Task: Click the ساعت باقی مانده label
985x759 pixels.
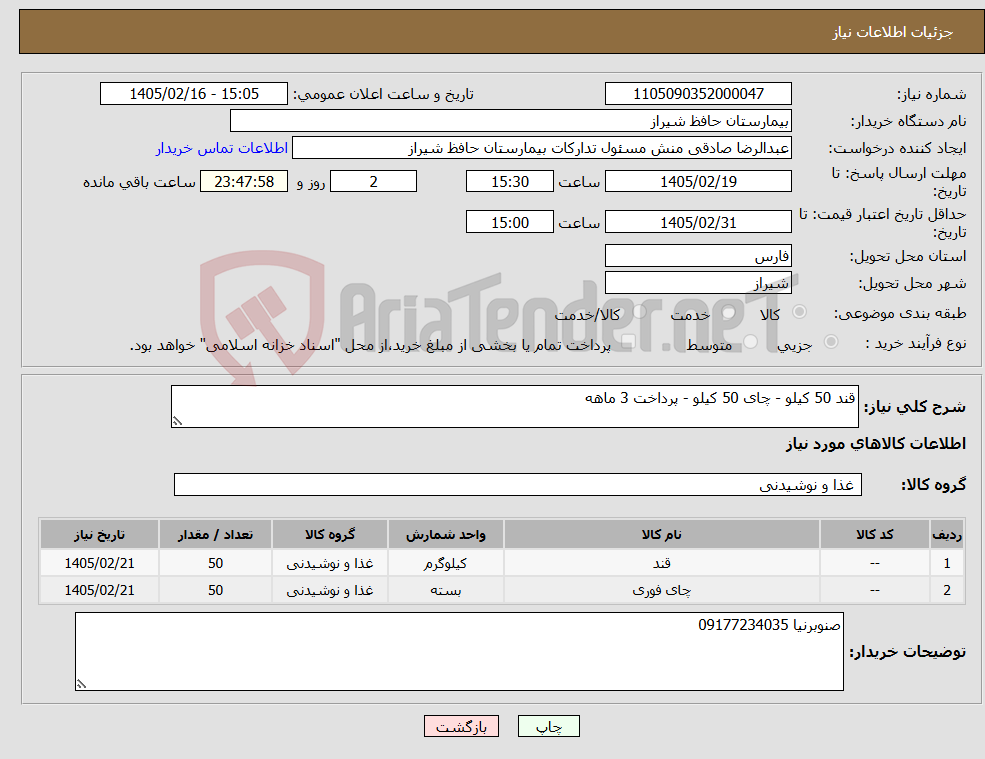Action: [139, 182]
